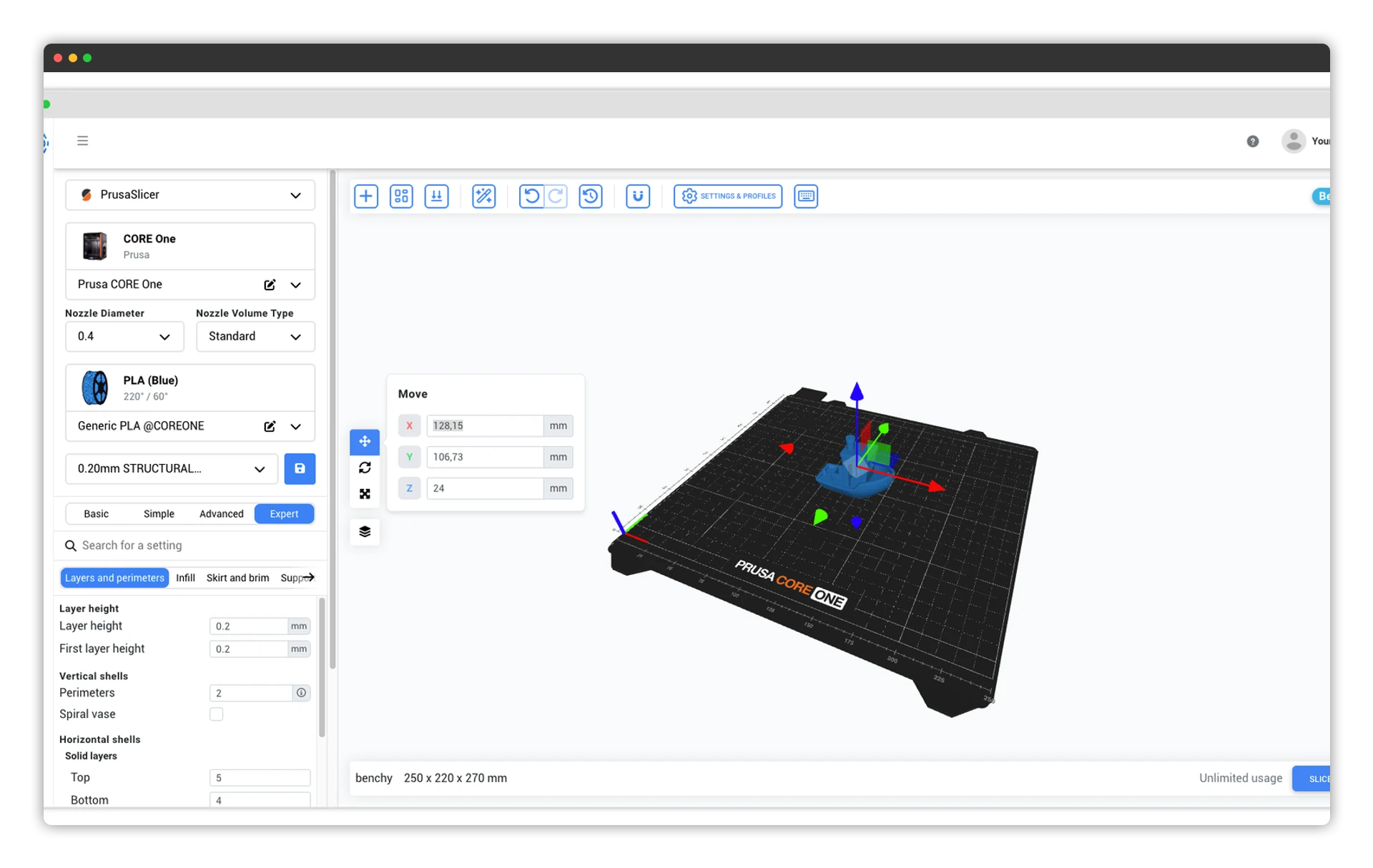This screenshot has height=868, width=1373.
Task: Click the arrange objects grid icon
Action: [401, 196]
